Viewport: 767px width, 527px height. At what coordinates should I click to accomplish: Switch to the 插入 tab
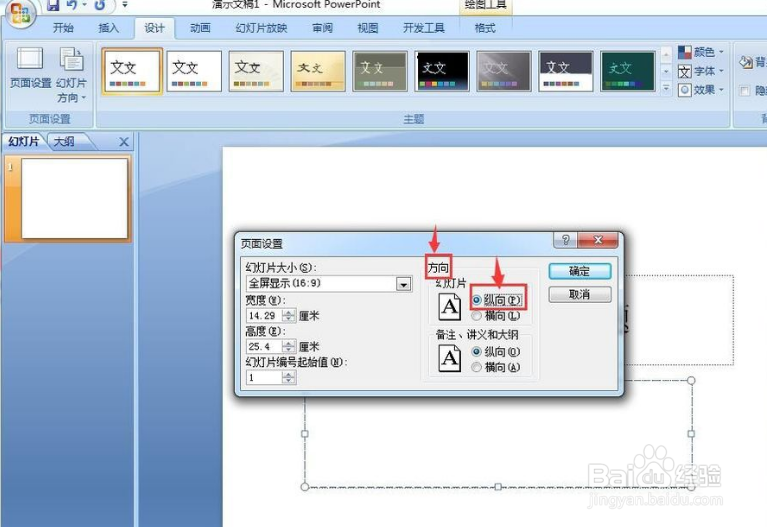click(109, 28)
